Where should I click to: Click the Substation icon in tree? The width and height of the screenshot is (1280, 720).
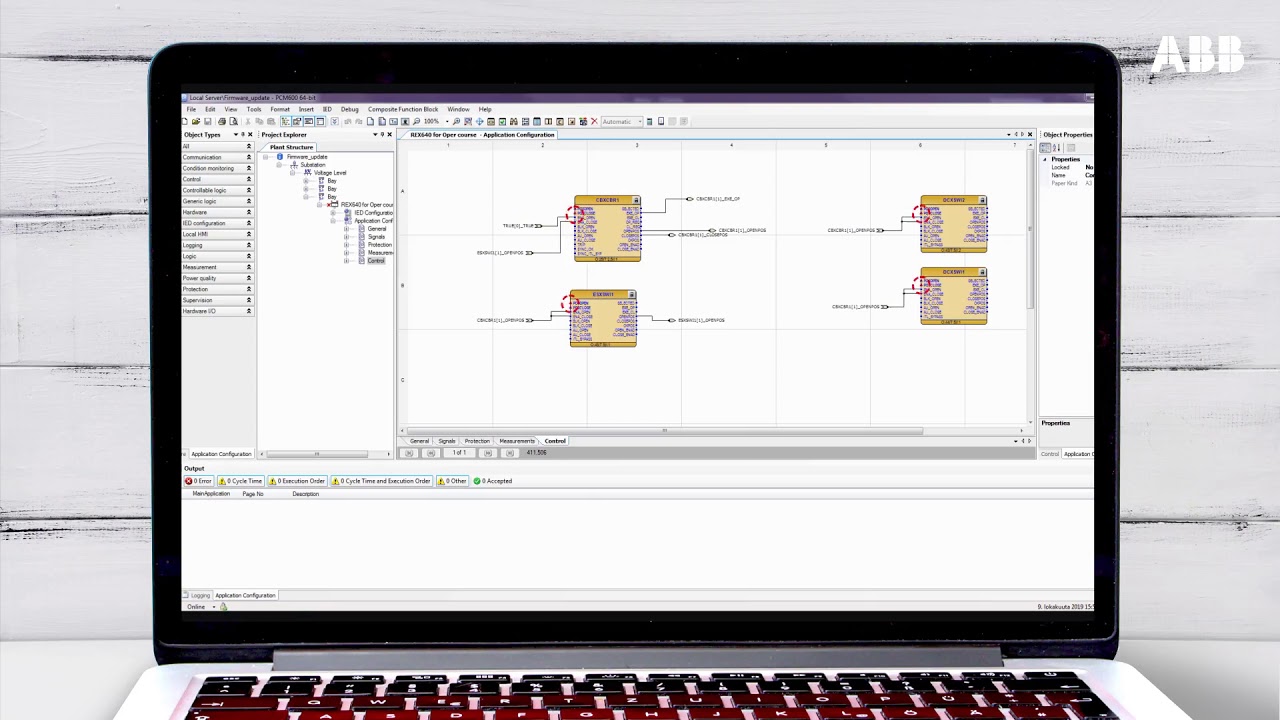click(294, 165)
